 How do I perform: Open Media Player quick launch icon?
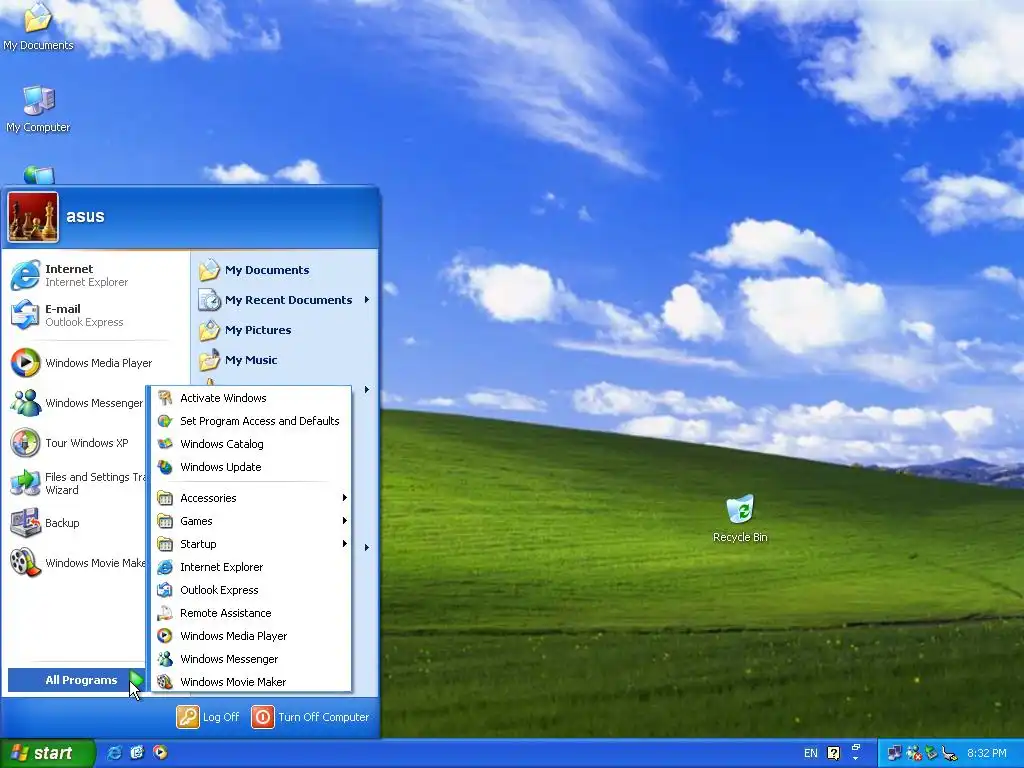pos(160,753)
